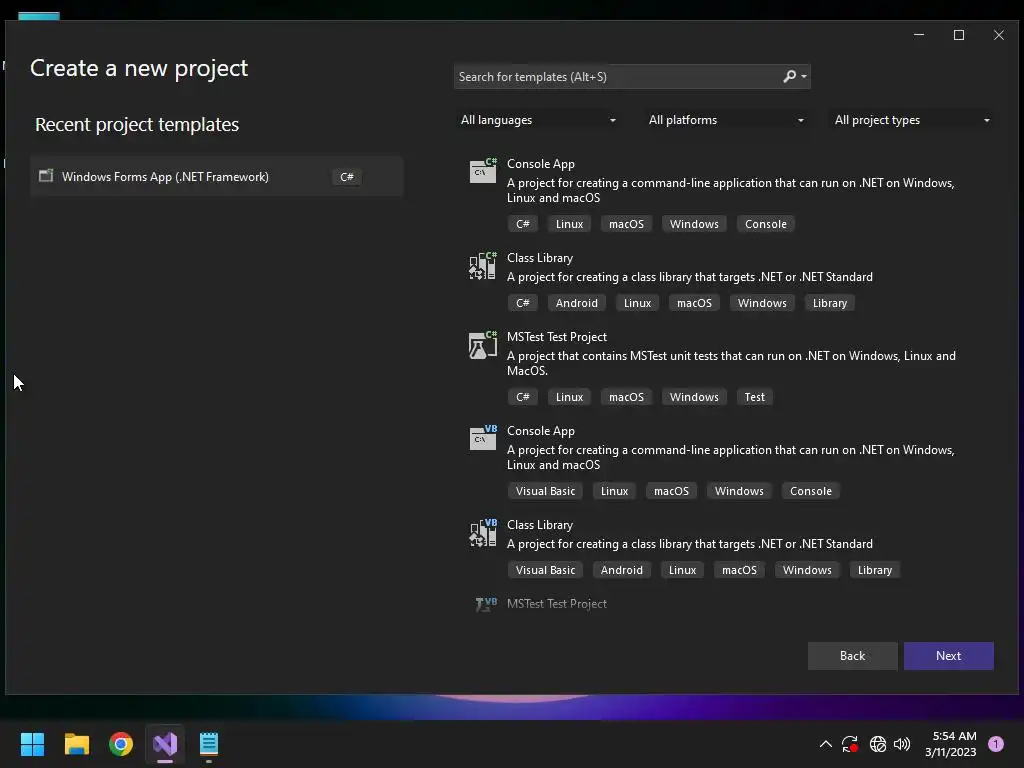Open the search options dropdown arrow

point(804,76)
